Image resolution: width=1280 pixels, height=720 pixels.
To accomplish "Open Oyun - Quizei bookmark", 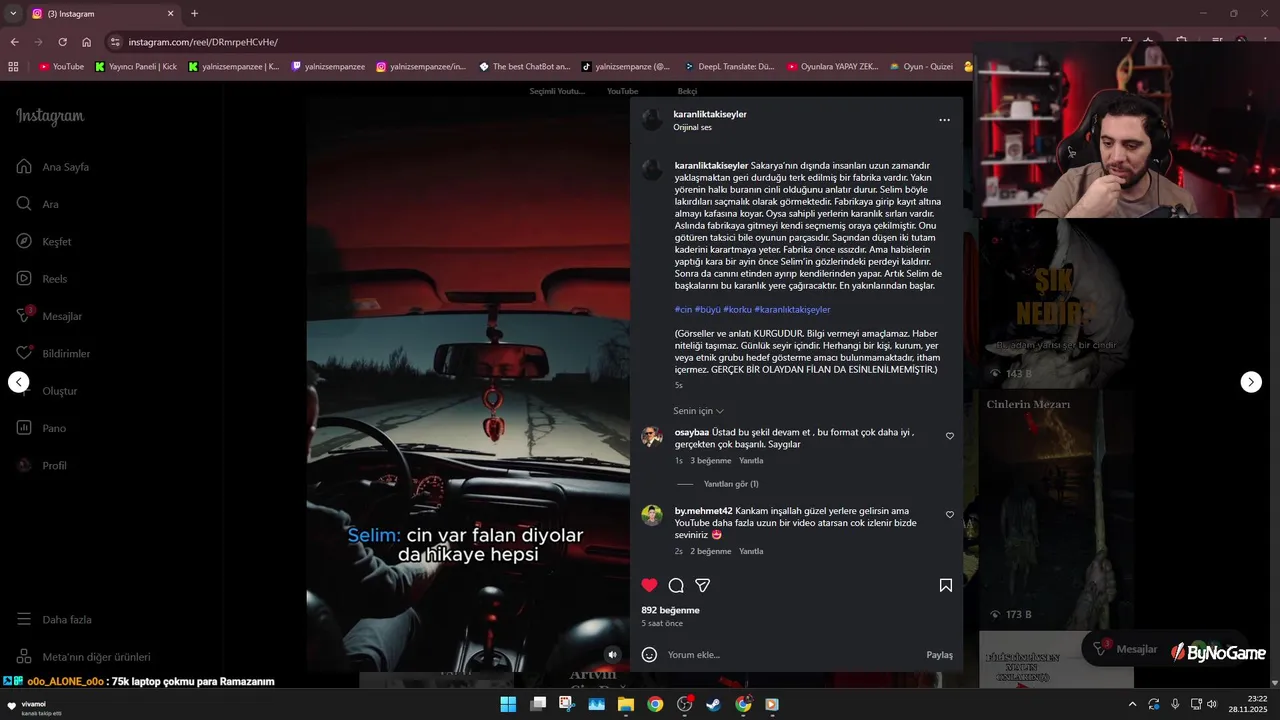I will coord(921,67).
